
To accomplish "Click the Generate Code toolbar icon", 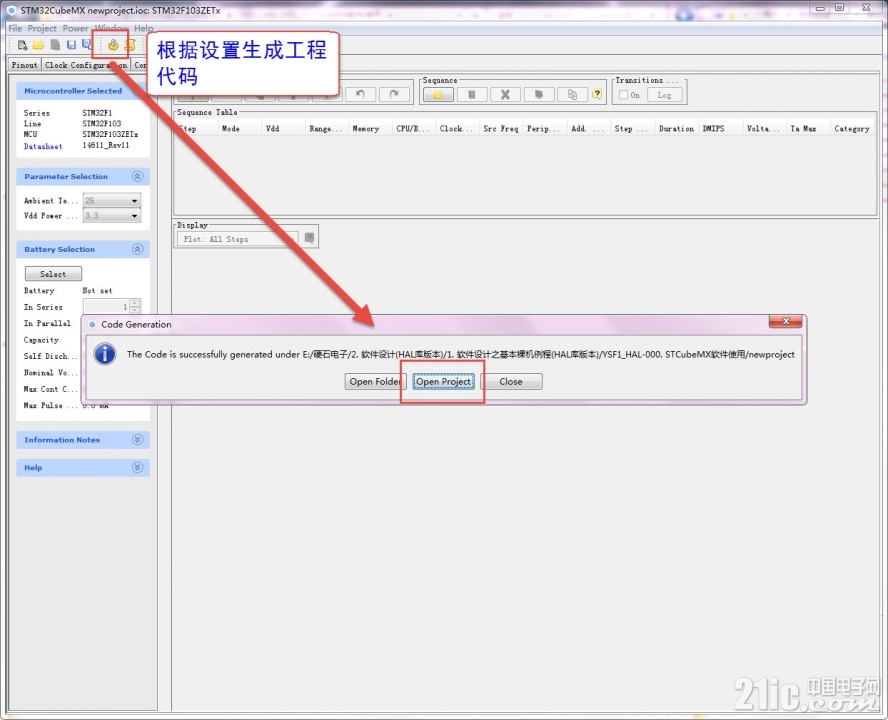I will (113, 45).
